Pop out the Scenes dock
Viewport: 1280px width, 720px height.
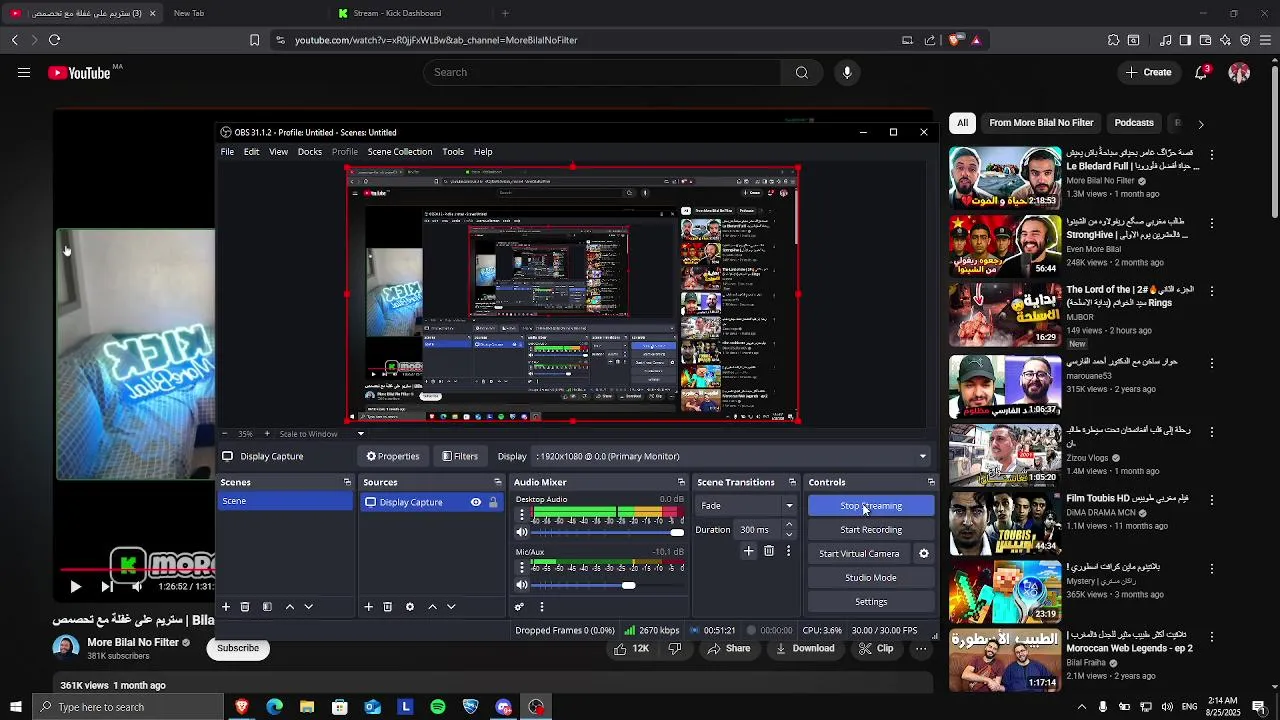click(347, 482)
